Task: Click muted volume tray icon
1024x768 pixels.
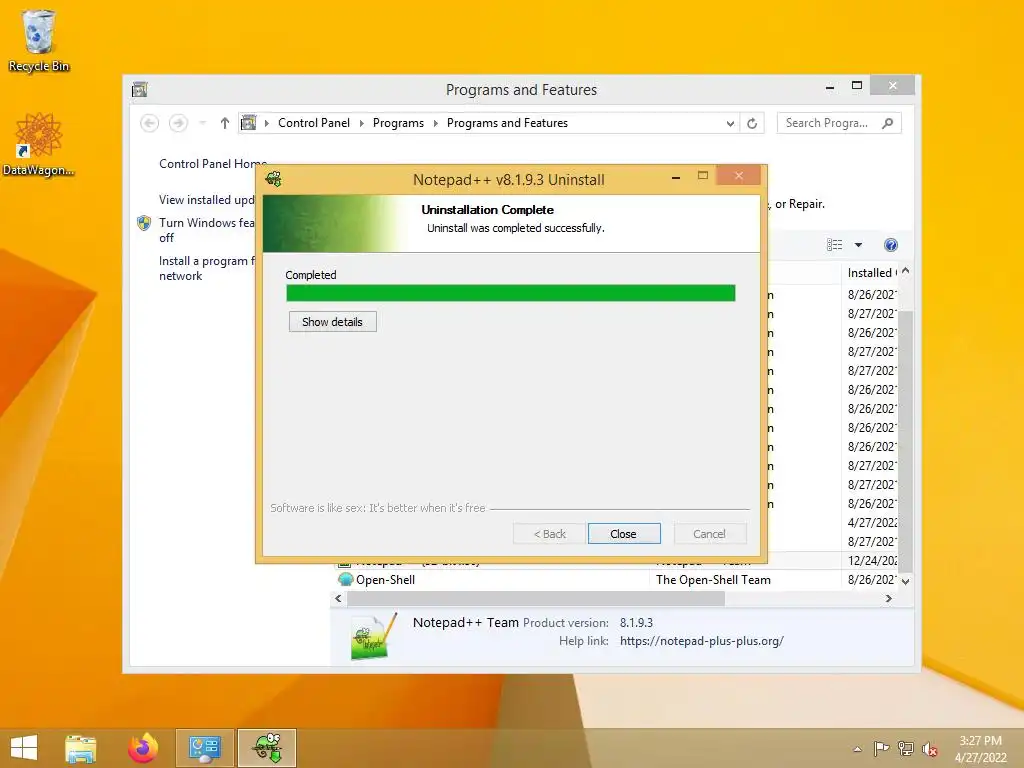Action: [930, 749]
